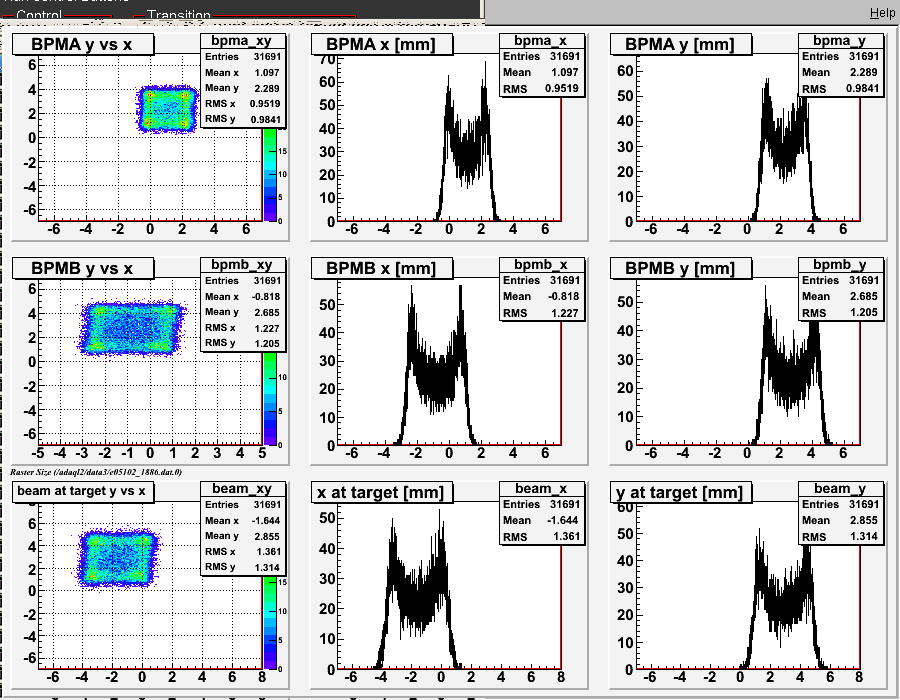Click the beam at target scatter distribution
The width and height of the screenshot is (900, 700).
coord(118,558)
